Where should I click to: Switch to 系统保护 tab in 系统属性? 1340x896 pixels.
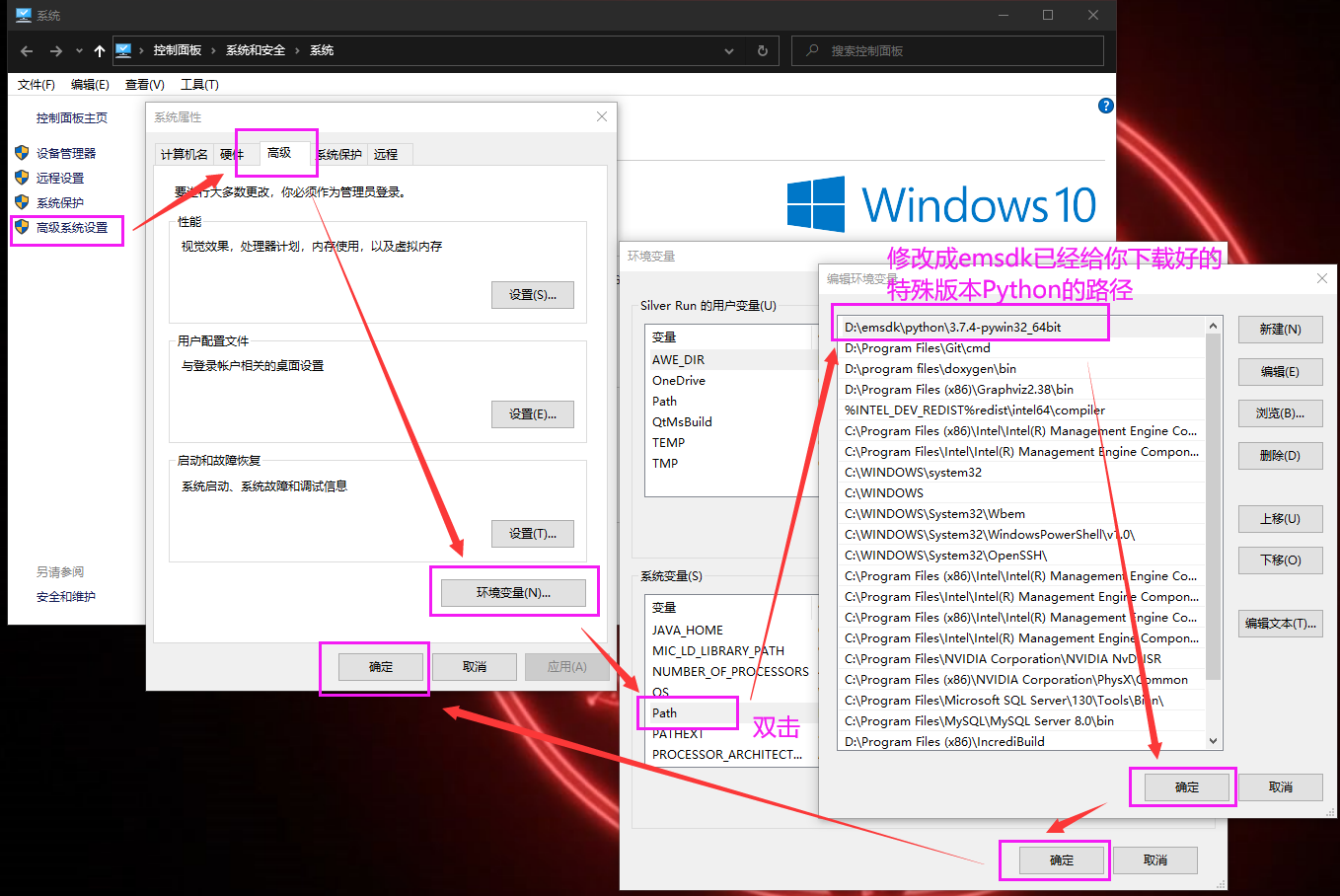pyautogui.click(x=339, y=155)
